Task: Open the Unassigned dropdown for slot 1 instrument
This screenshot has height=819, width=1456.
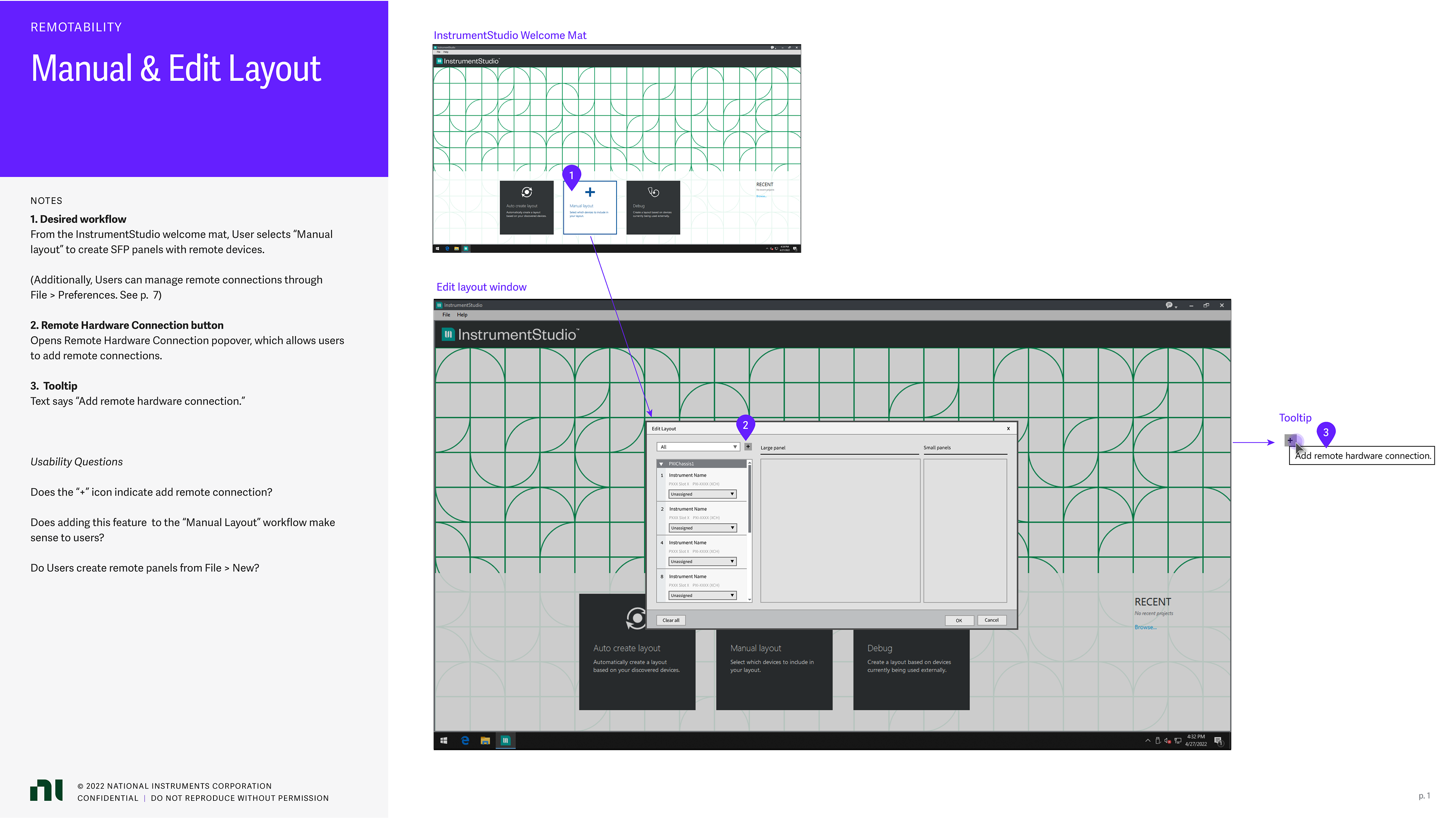Action: point(702,494)
